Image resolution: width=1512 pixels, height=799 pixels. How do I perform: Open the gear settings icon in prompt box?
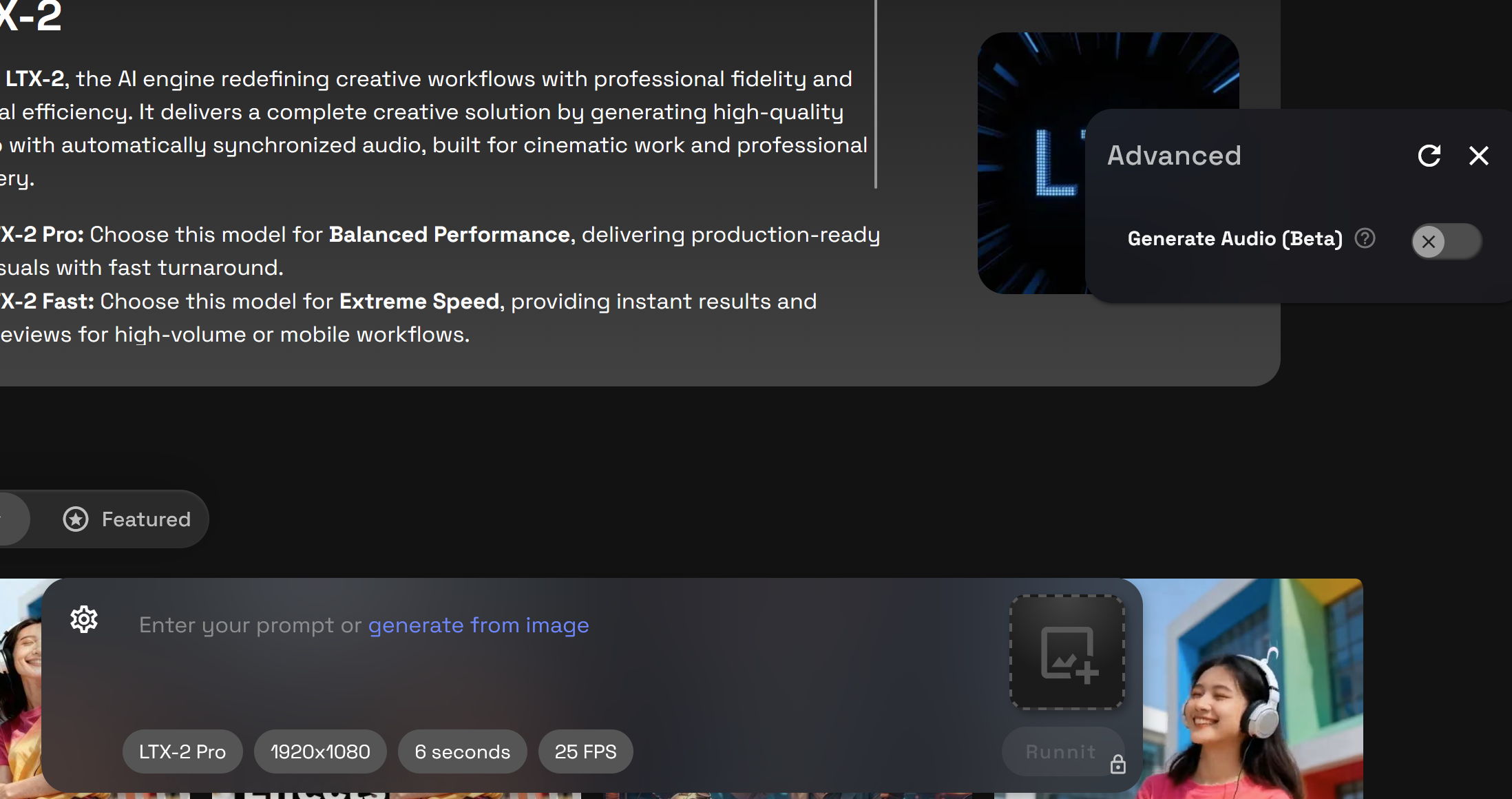tap(84, 619)
